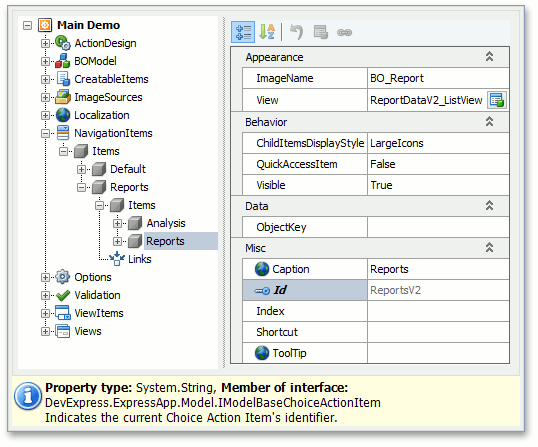This screenshot has width=538, height=447.
Task: Click the Validation checkmark icon
Action: pos(63,295)
